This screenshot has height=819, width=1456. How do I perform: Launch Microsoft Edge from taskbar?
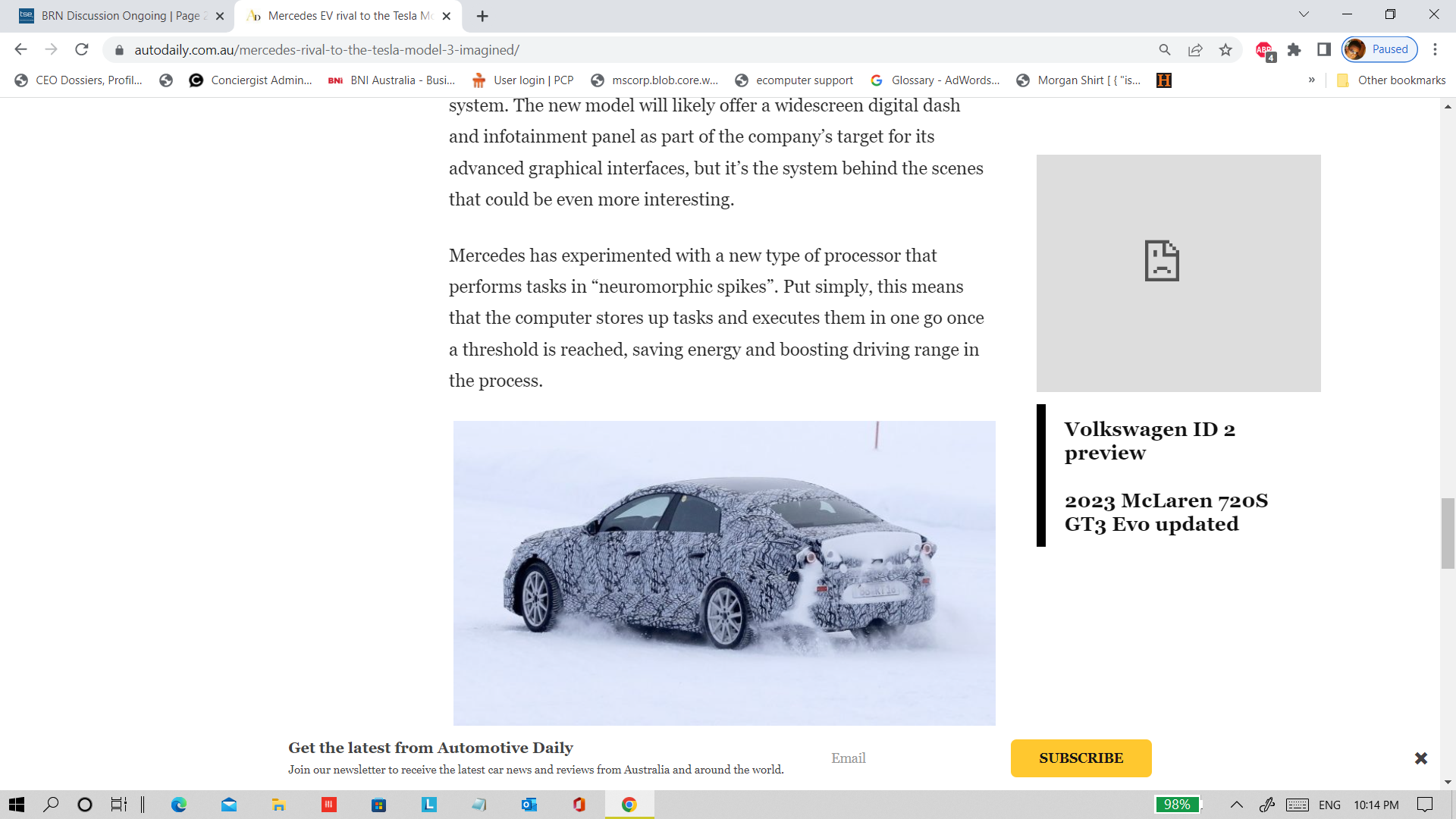click(179, 805)
